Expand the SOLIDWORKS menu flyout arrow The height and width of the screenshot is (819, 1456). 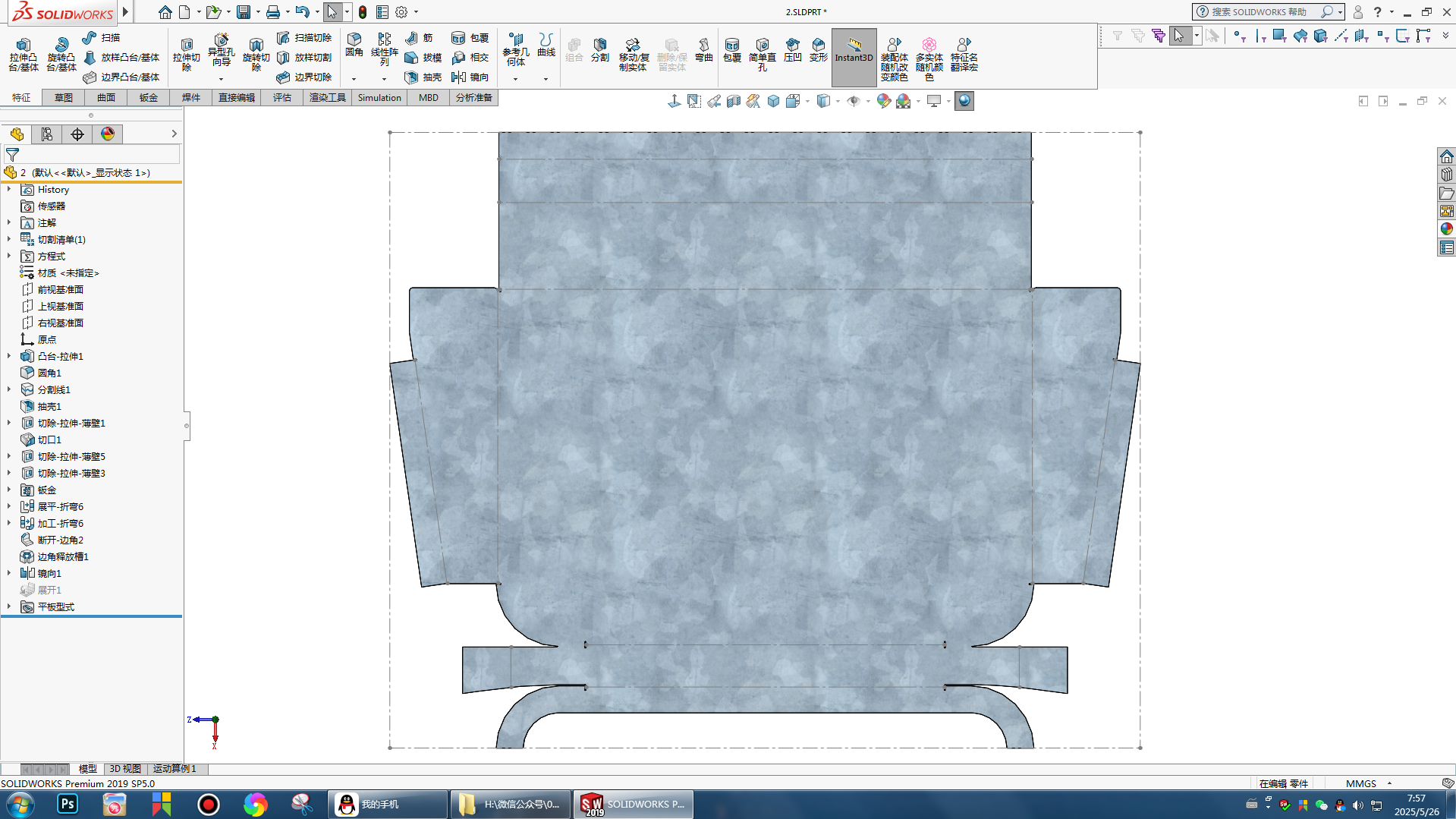tap(125, 12)
